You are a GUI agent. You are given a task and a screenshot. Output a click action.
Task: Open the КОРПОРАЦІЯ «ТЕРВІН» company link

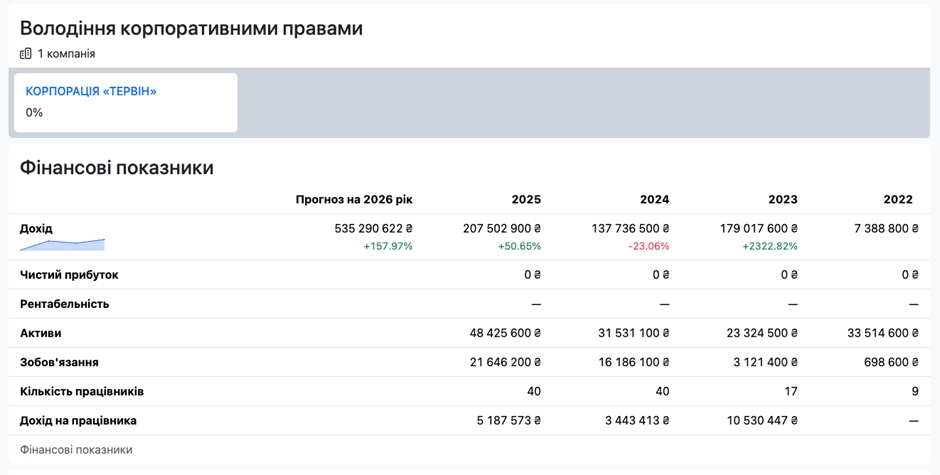click(91, 91)
